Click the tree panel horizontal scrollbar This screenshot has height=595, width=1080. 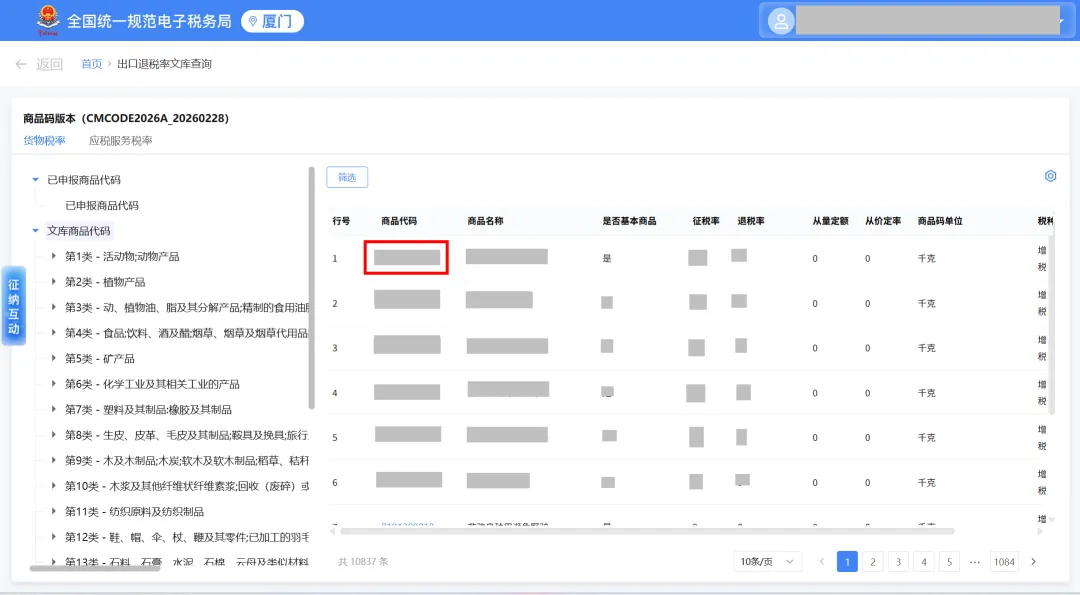tap(95, 568)
